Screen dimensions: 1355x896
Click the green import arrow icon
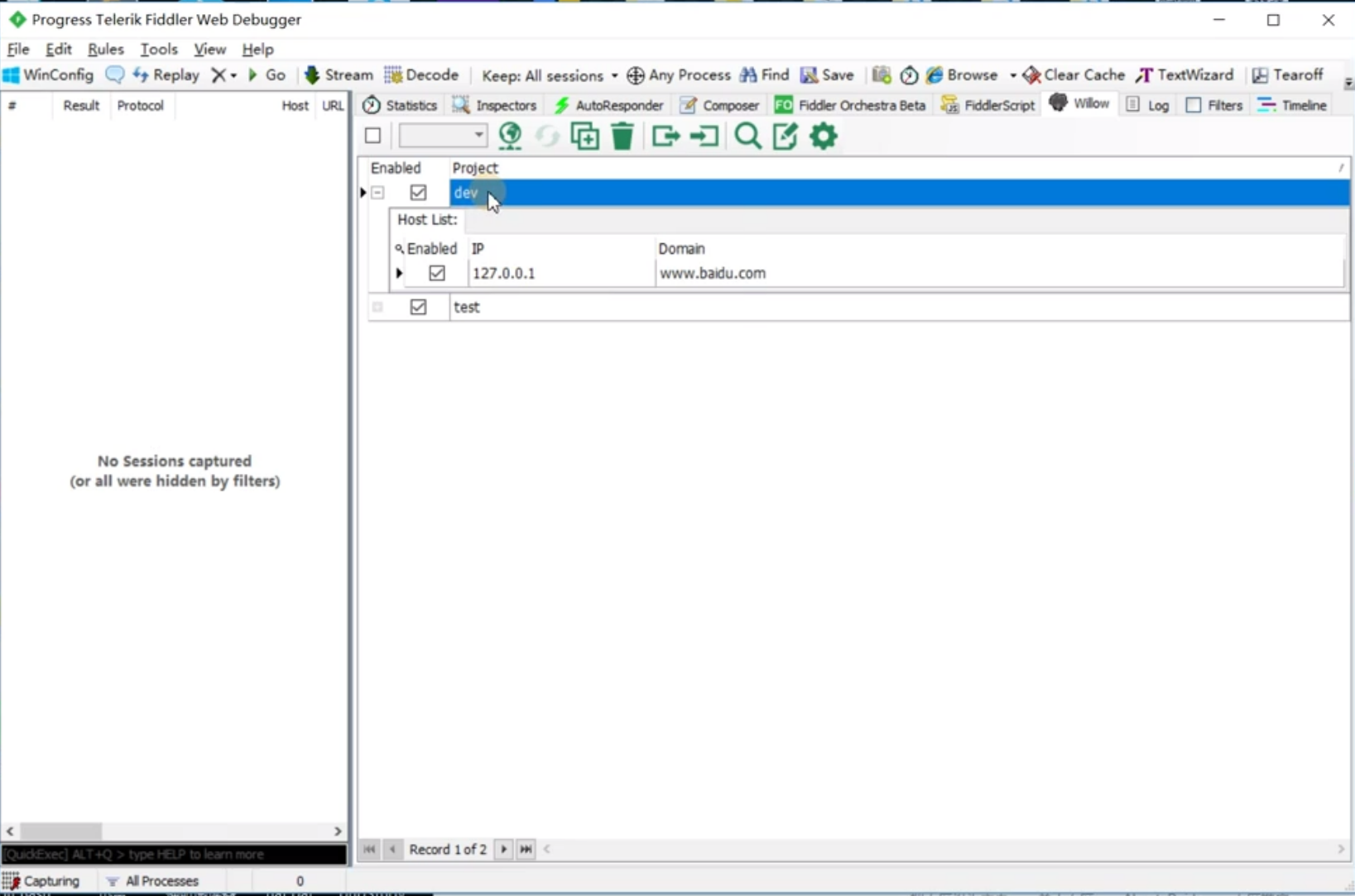click(704, 136)
